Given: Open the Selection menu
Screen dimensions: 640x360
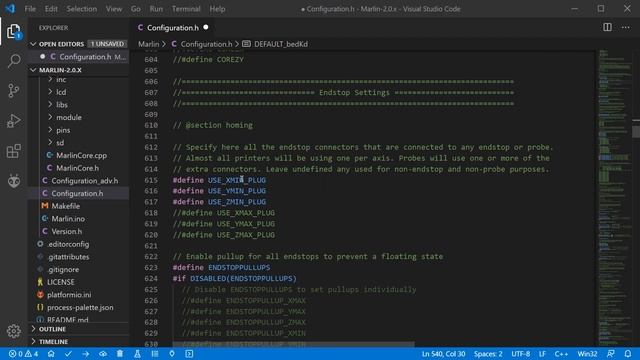Looking at the screenshot, I should (x=82, y=9).
